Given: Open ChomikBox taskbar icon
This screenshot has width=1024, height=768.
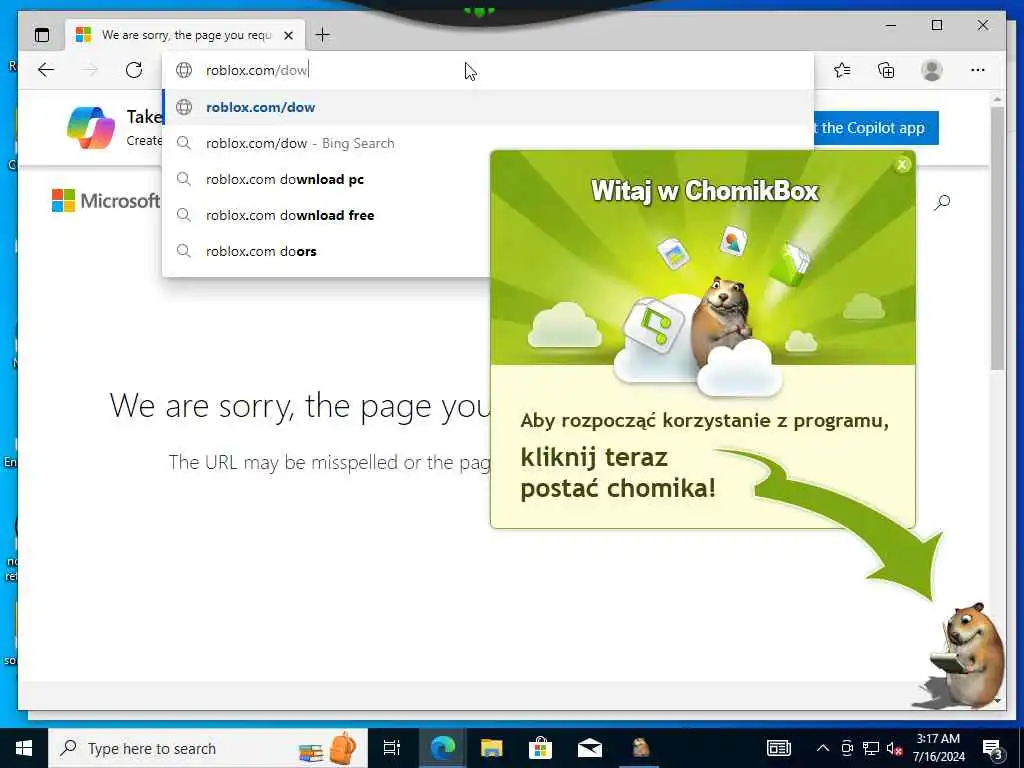Looking at the screenshot, I should click(640, 748).
